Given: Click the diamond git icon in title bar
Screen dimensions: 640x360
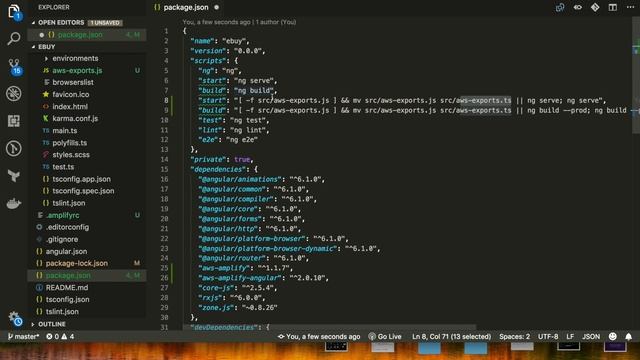Looking at the screenshot, I should click(595, 7).
